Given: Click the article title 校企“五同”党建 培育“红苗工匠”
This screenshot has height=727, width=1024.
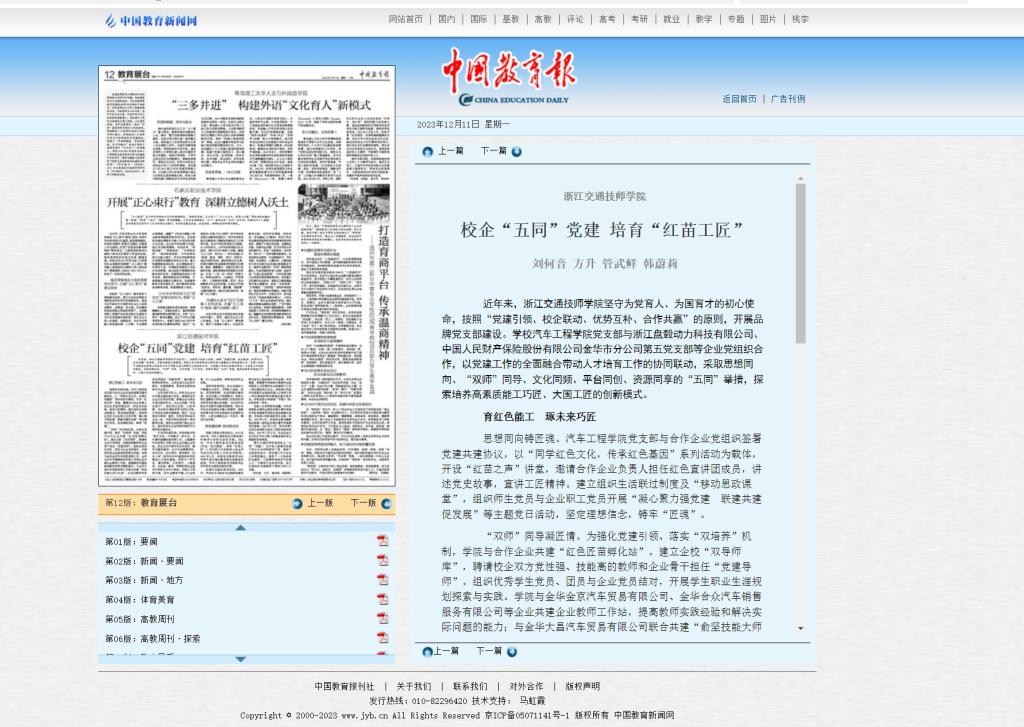Looking at the screenshot, I should (602, 230).
